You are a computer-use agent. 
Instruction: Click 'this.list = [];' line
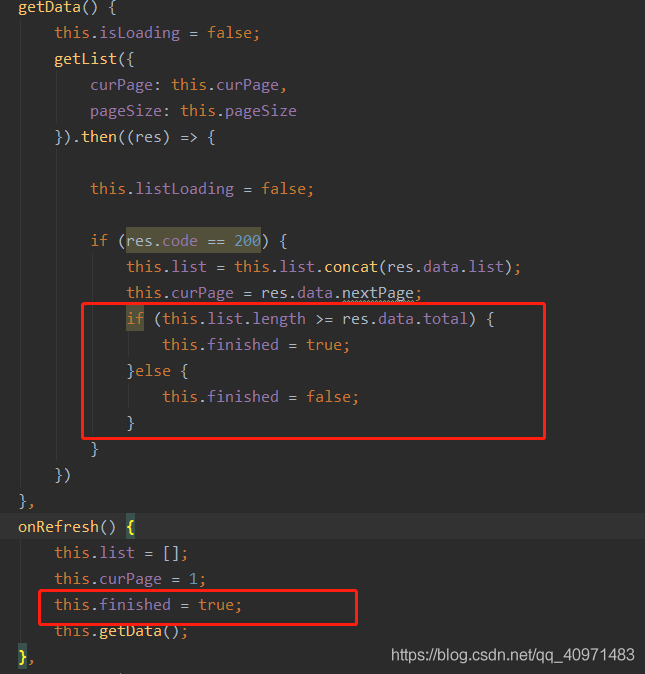tap(121, 553)
